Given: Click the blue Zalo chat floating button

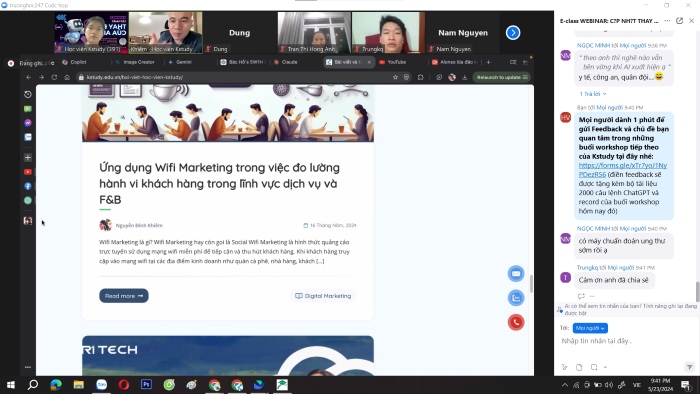Looking at the screenshot, I should click(x=516, y=298).
